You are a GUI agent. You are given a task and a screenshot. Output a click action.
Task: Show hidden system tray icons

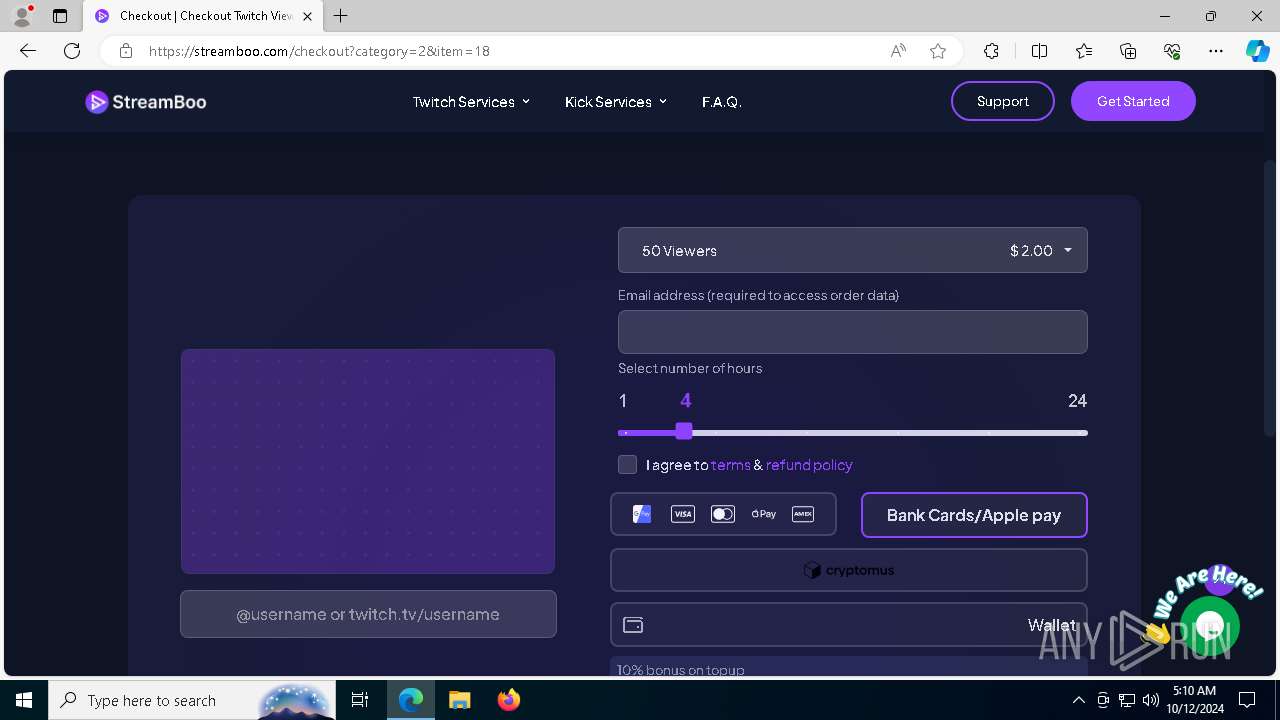[x=1078, y=700]
